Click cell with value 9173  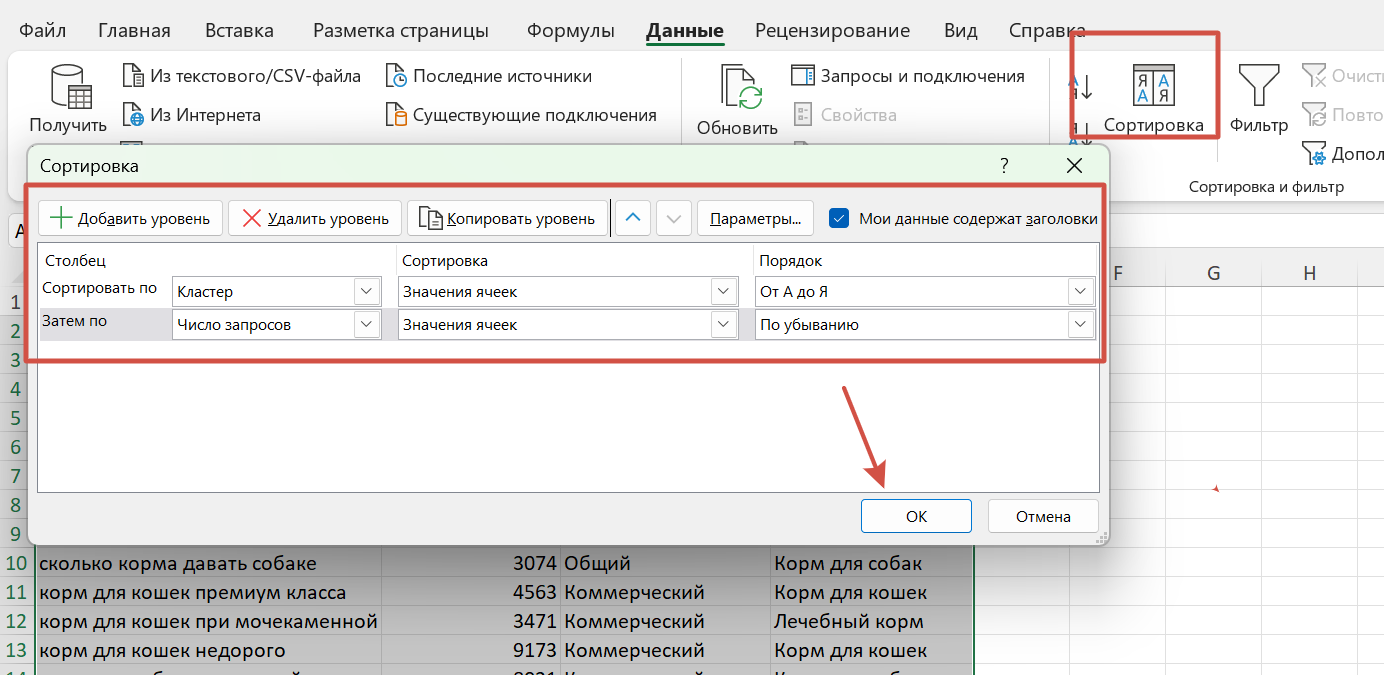tap(471, 650)
